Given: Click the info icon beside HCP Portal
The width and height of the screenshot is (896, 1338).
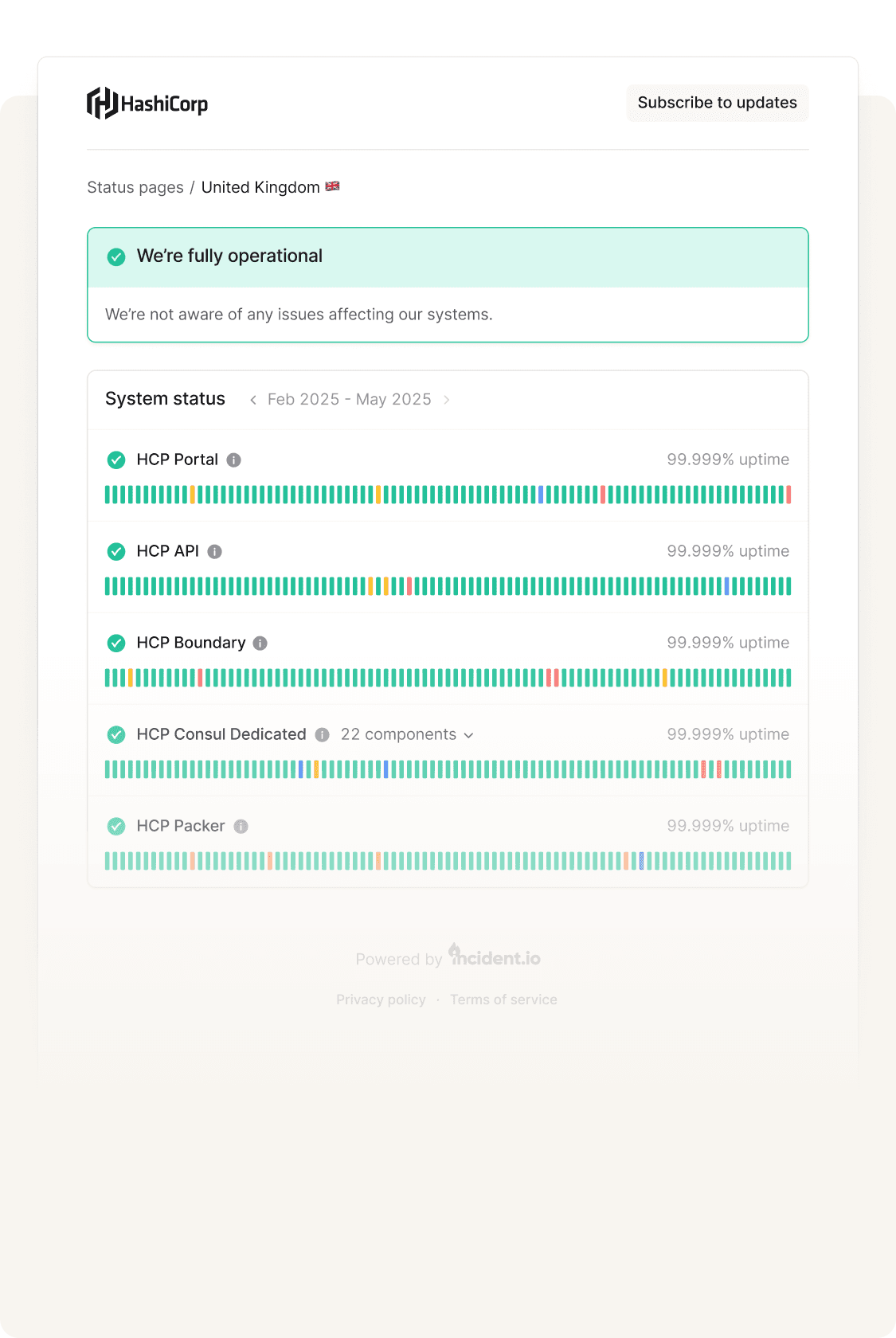Looking at the screenshot, I should click(233, 460).
